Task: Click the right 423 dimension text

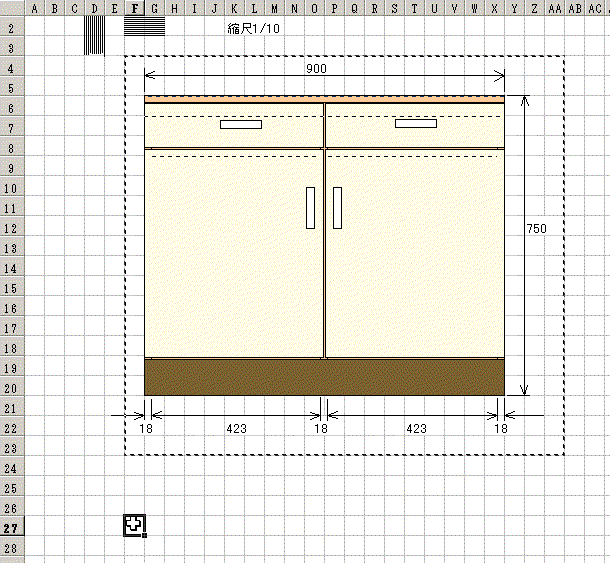Action: pos(417,429)
